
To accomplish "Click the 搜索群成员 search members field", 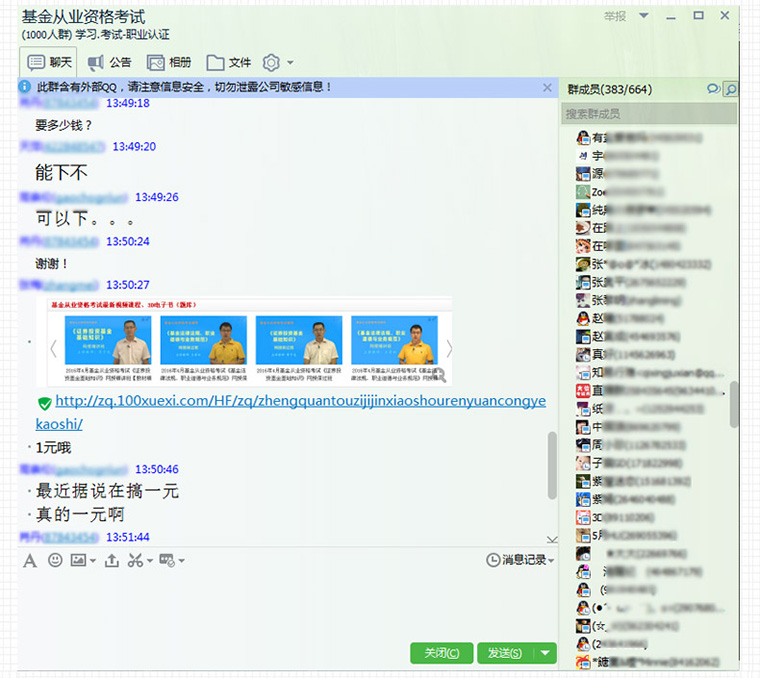I will 648,114.
